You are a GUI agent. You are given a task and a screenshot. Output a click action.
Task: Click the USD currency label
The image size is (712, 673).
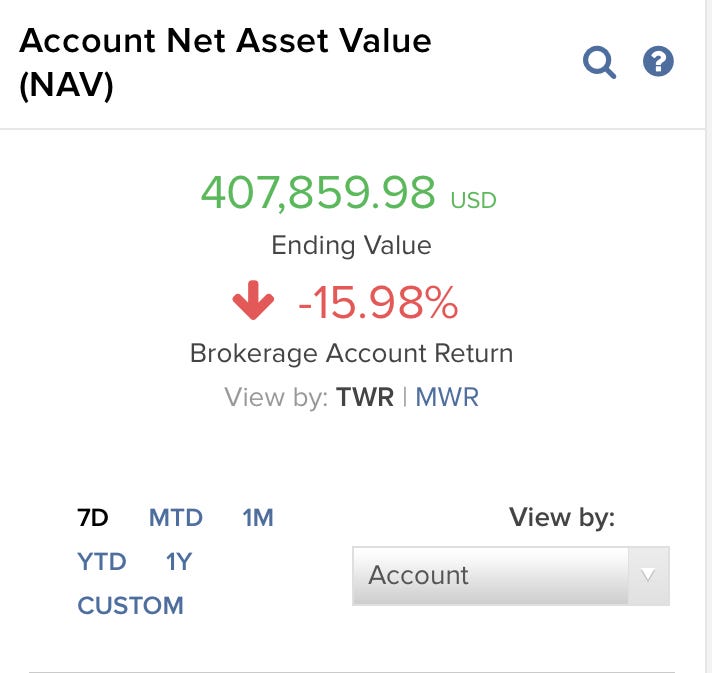tap(473, 200)
